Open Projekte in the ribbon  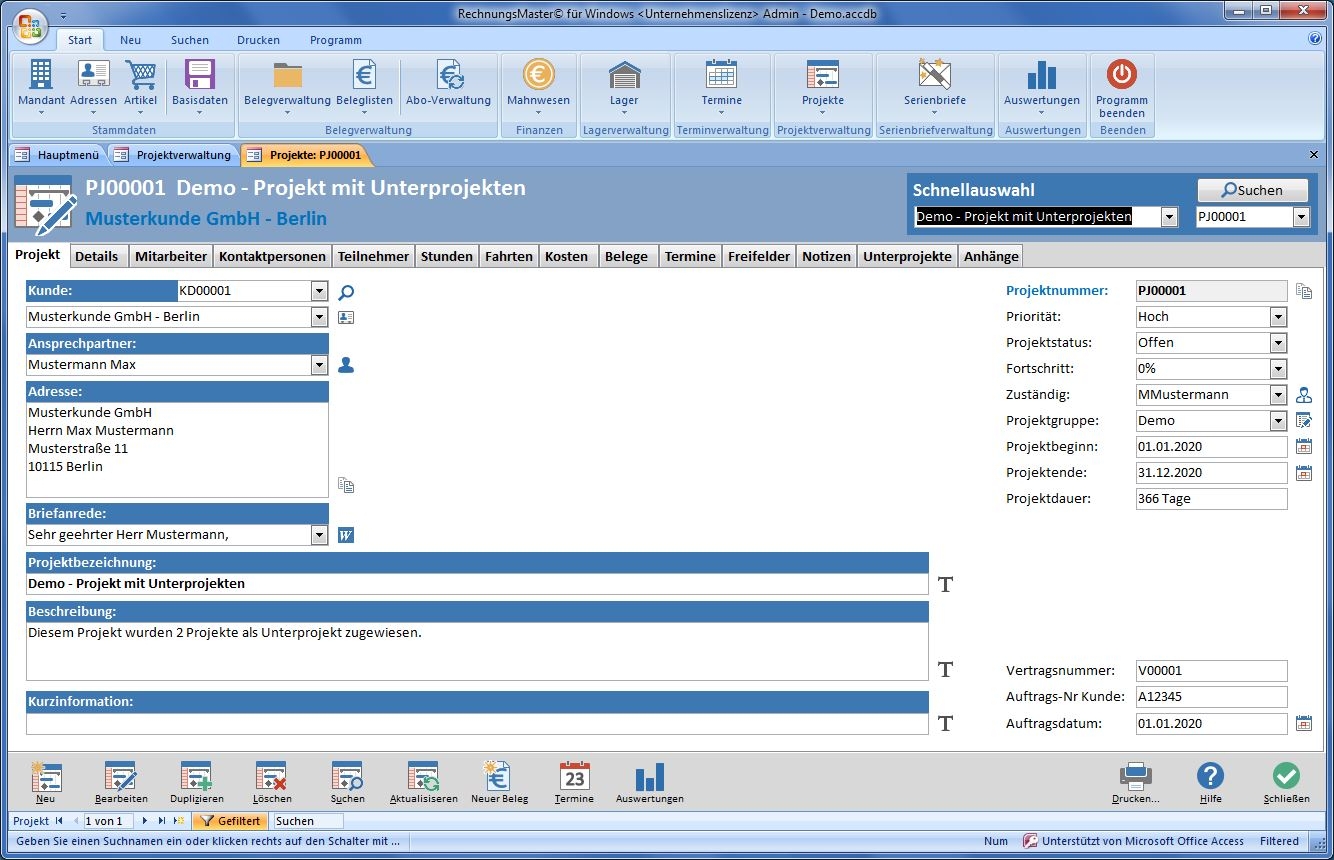pyautogui.click(x=823, y=87)
